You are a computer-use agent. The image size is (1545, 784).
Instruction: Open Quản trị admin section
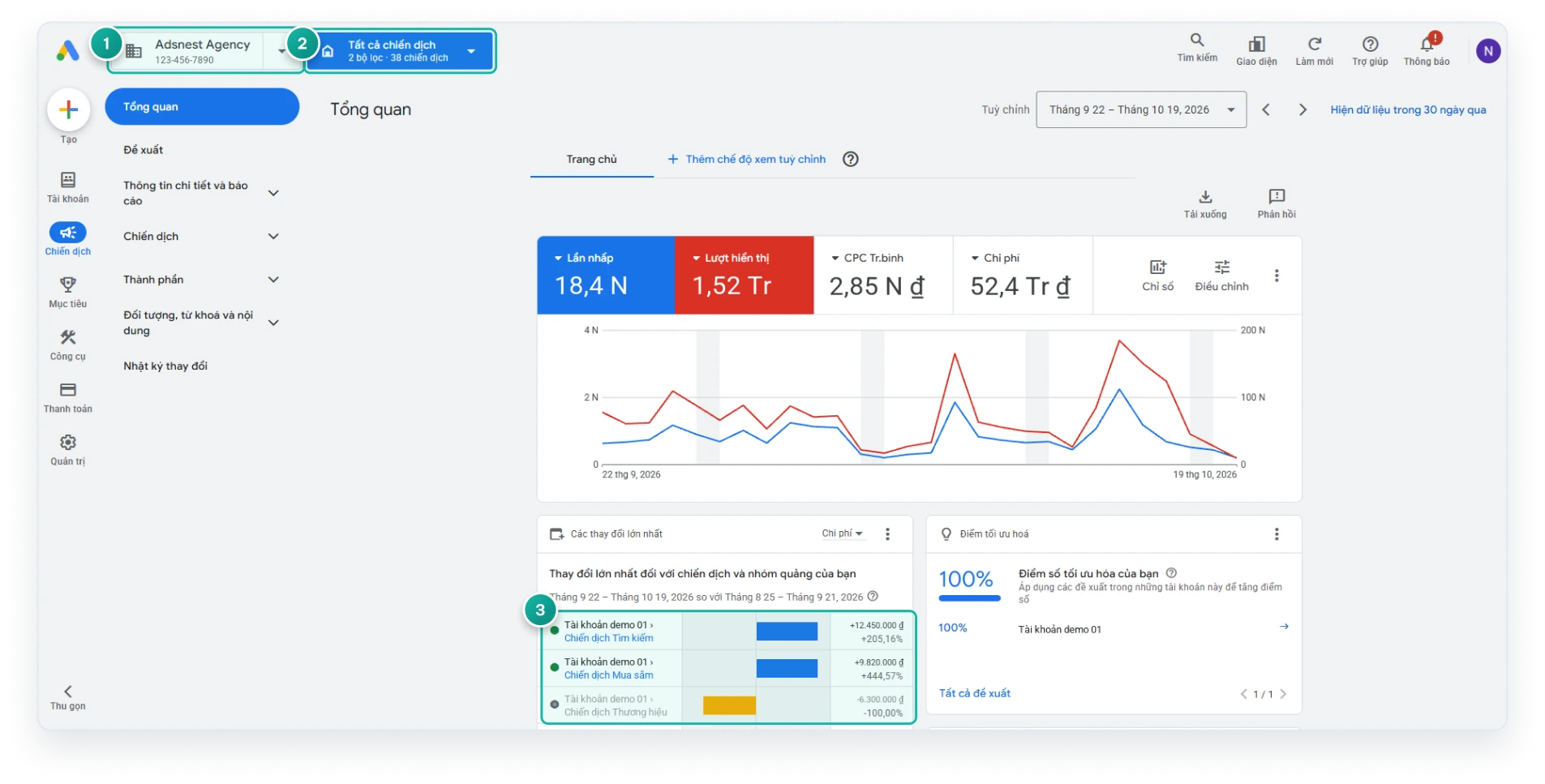pyautogui.click(x=68, y=450)
